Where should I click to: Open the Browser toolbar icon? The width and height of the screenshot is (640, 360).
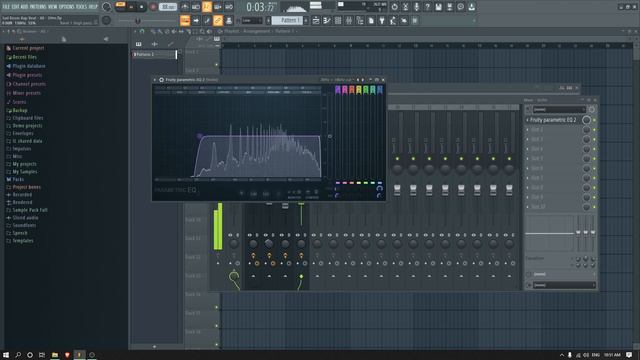[360, 20]
